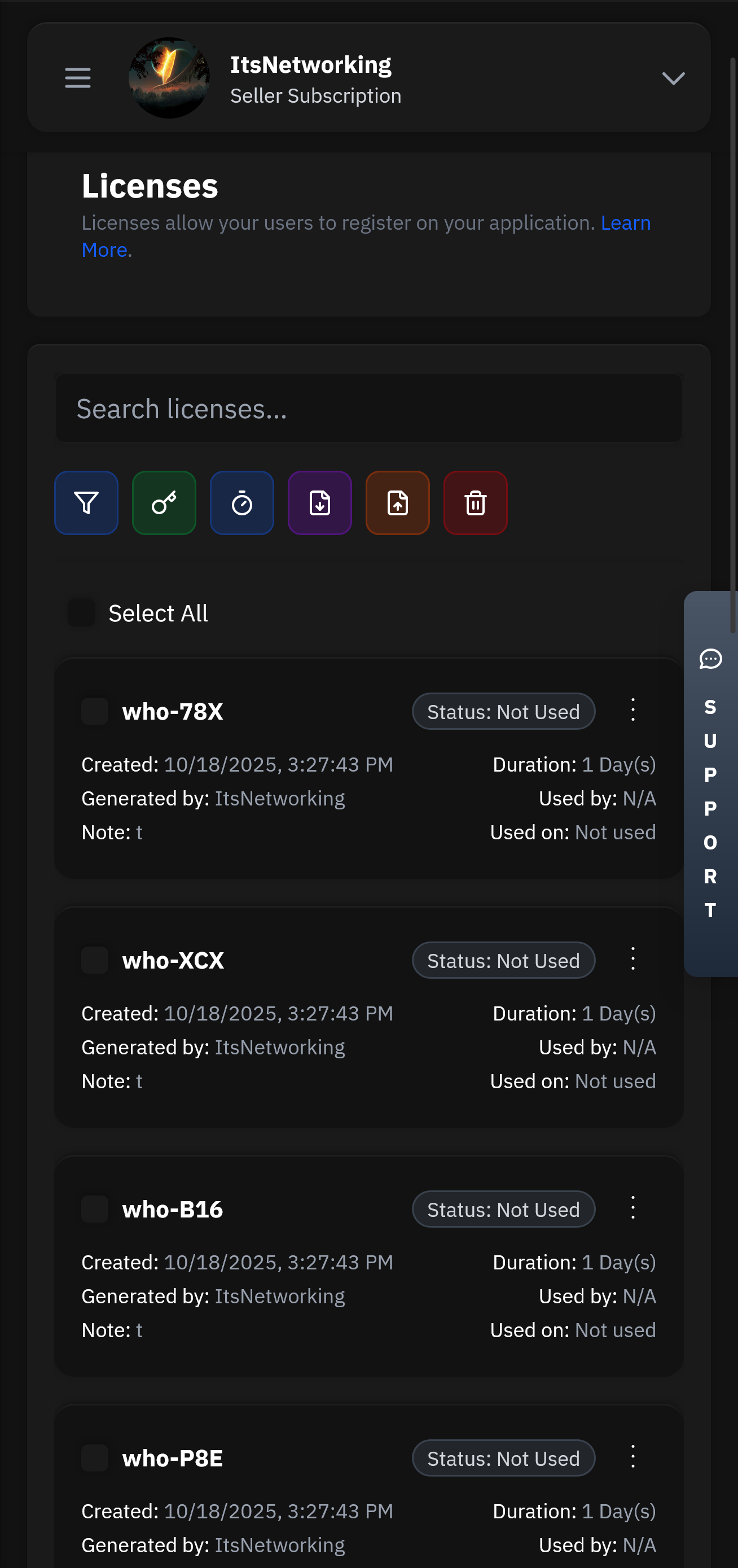Image resolution: width=738 pixels, height=1568 pixels.
Task: Follow the Learn More link
Action: tap(626, 224)
